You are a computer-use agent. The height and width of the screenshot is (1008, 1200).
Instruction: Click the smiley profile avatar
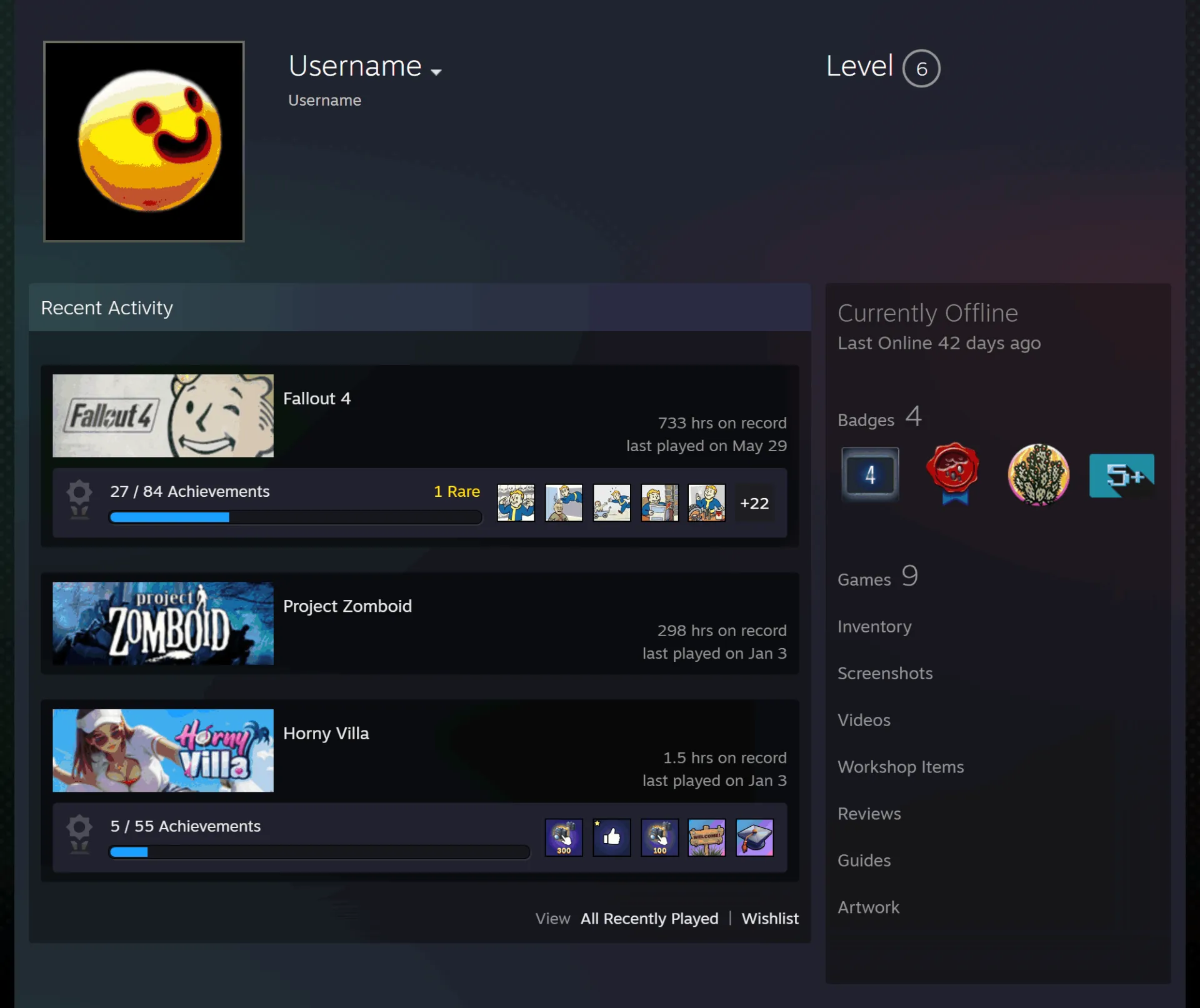(x=144, y=141)
